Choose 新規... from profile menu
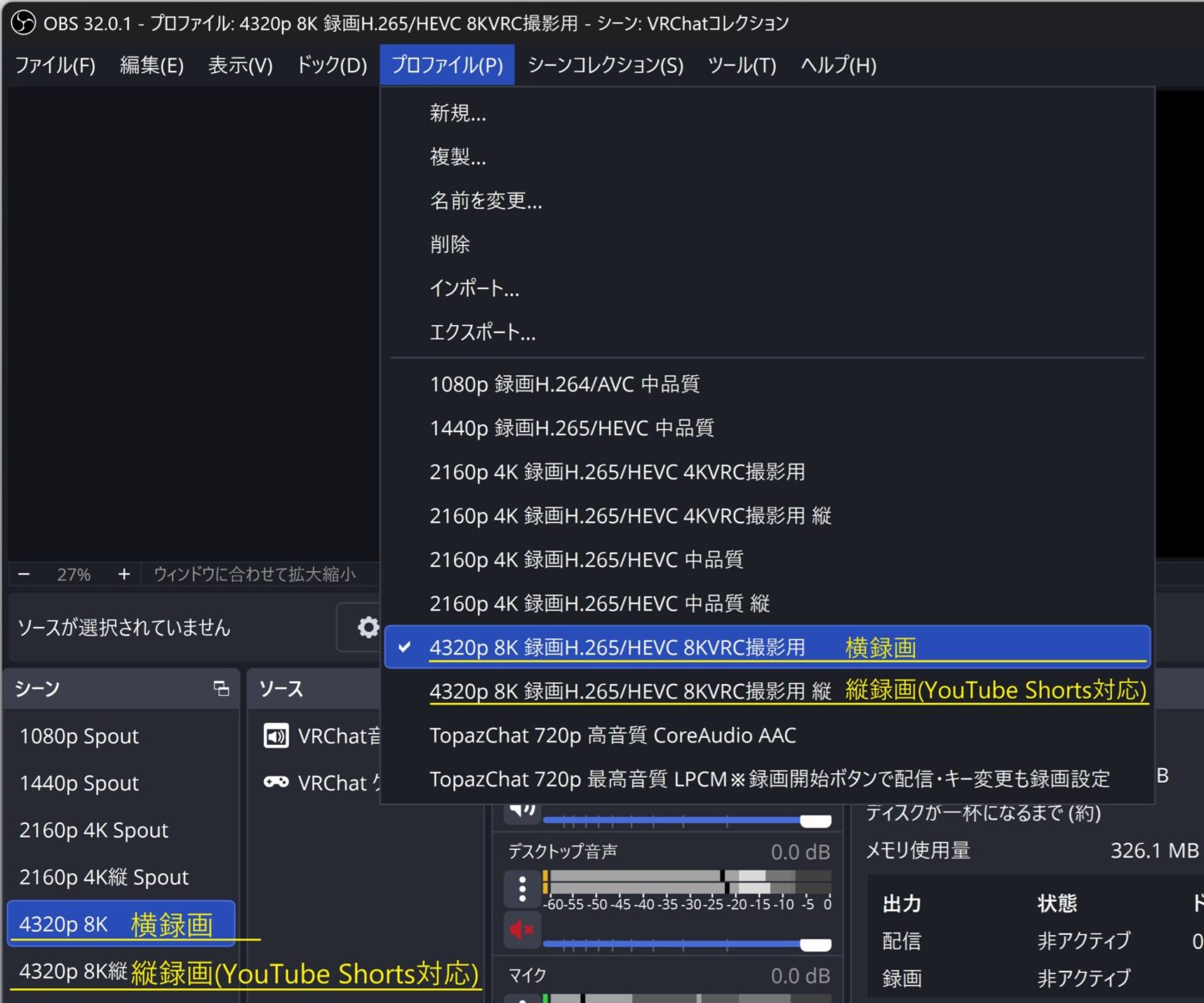The height and width of the screenshot is (1003, 1204). tap(458, 114)
